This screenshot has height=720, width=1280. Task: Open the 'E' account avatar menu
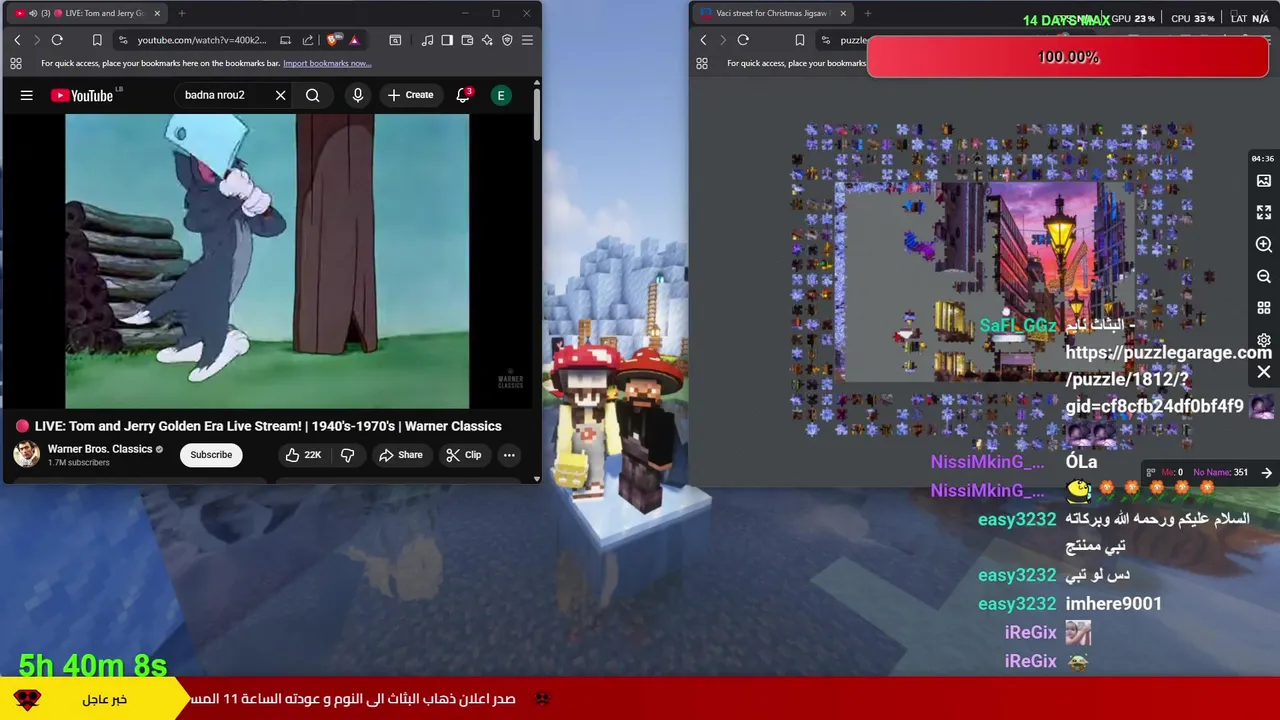[x=501, y=95]
